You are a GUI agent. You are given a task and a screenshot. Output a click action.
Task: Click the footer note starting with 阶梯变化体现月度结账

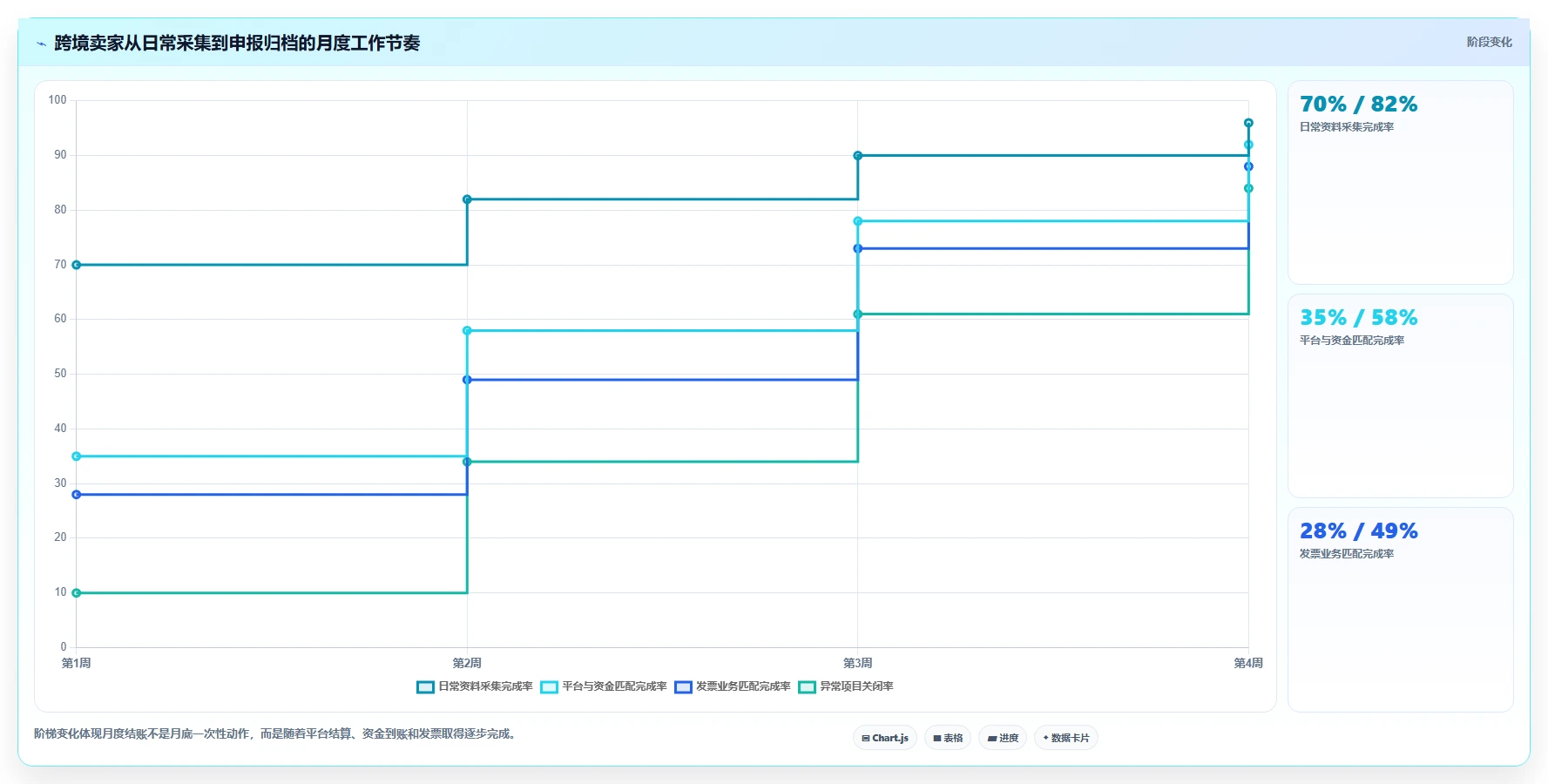point(277,733)
